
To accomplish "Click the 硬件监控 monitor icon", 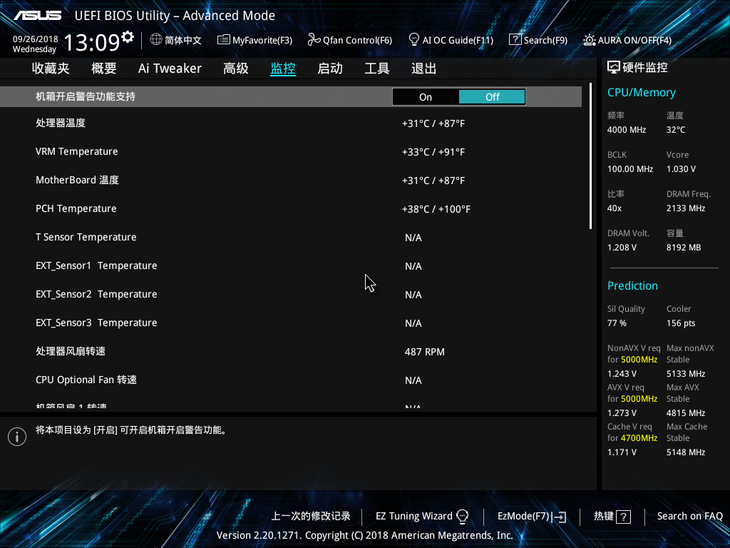I will click(x=613, y=68).
